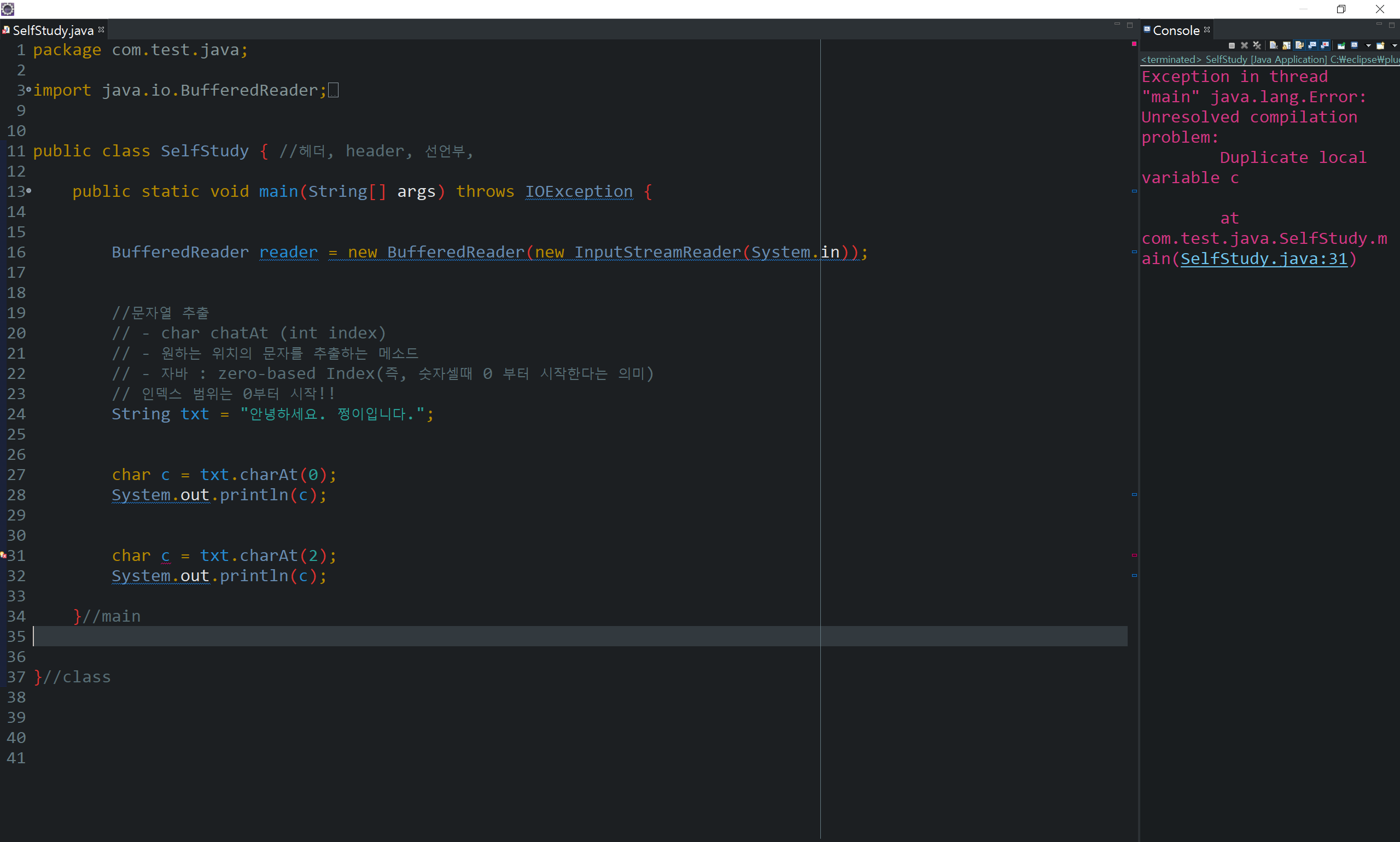Toggle Show Console on standard error change
The height and width of the screenshot is (842, 1400).
(x=1325, y=46)
